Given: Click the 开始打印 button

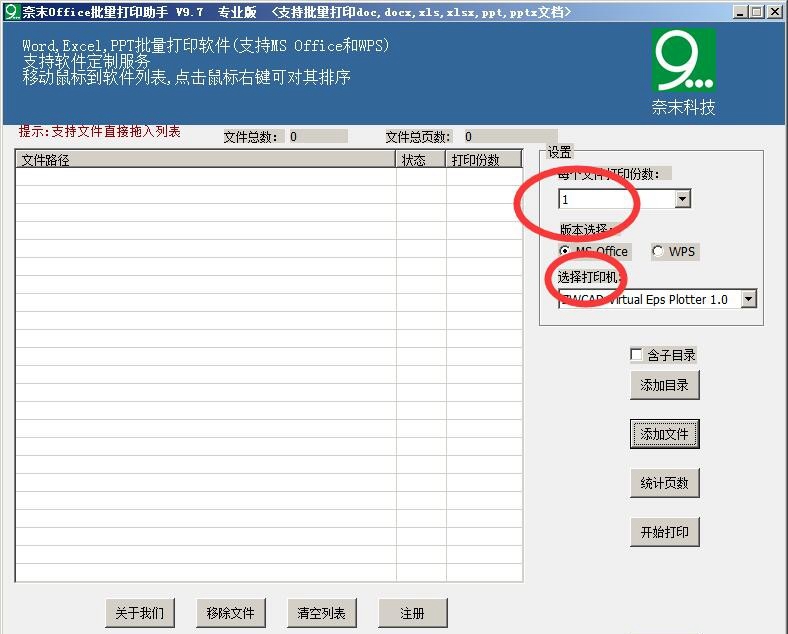Looking at the screenshot, I should (664, 532).
